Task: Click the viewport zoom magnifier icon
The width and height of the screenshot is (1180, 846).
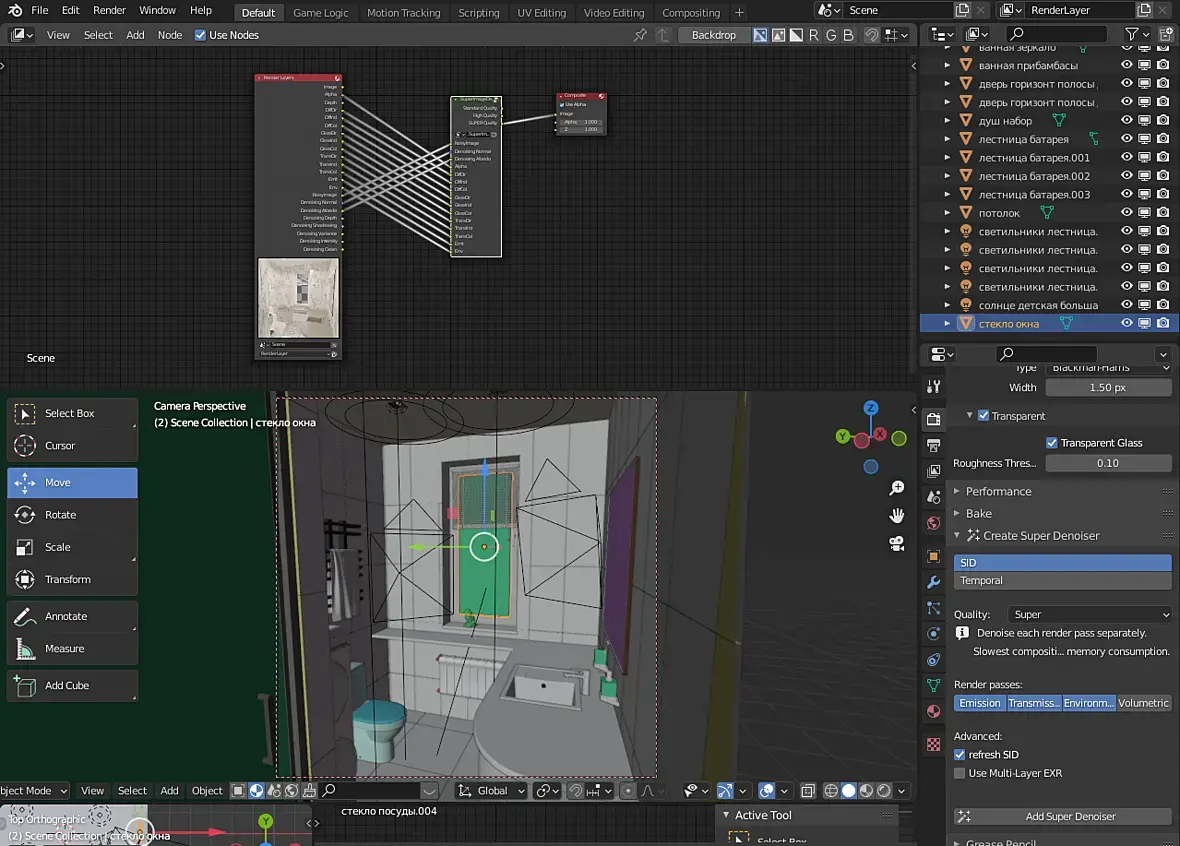Action: point(897,488)
